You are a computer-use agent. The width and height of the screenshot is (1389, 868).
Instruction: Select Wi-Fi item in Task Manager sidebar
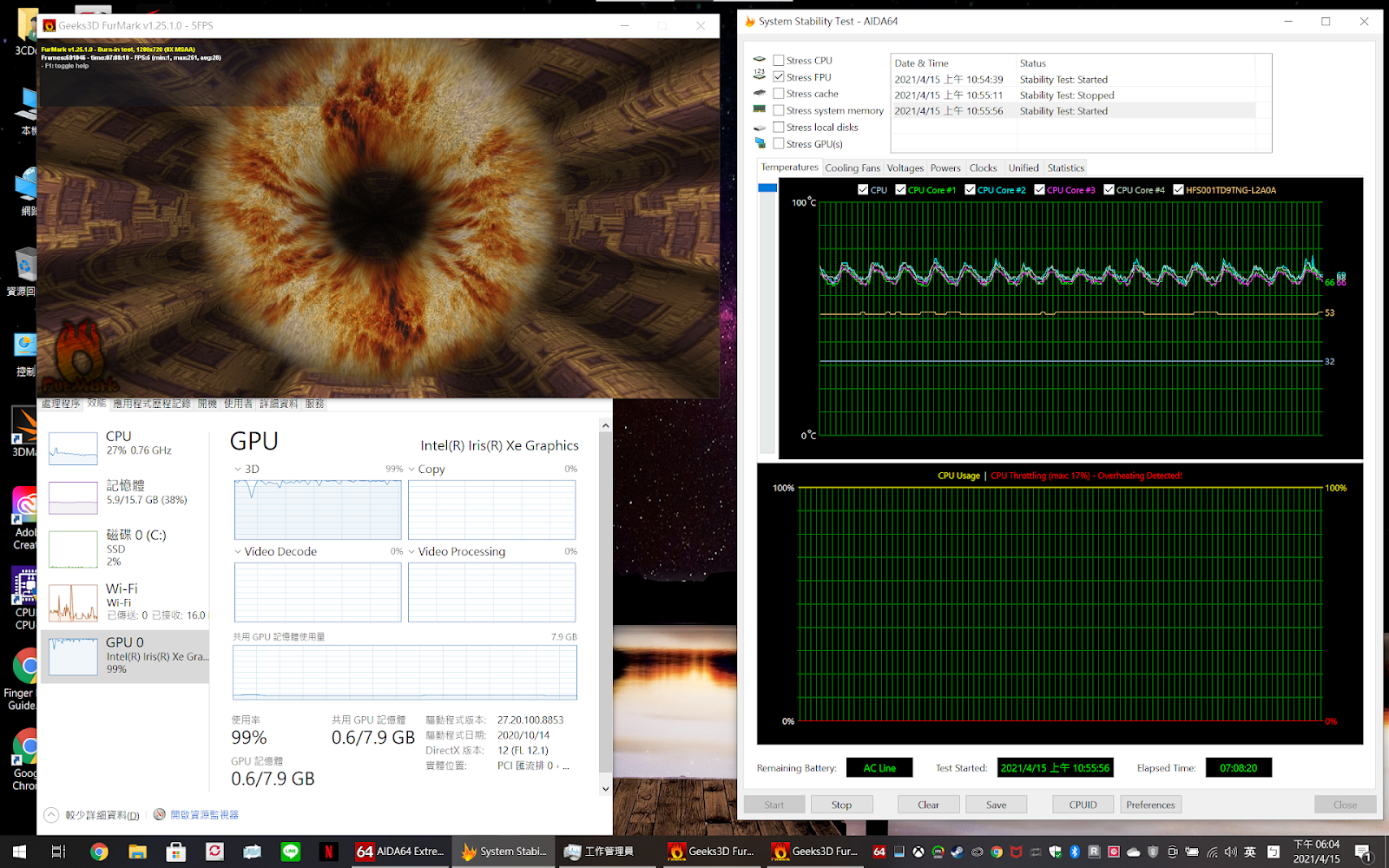click(x=125, y=602)
